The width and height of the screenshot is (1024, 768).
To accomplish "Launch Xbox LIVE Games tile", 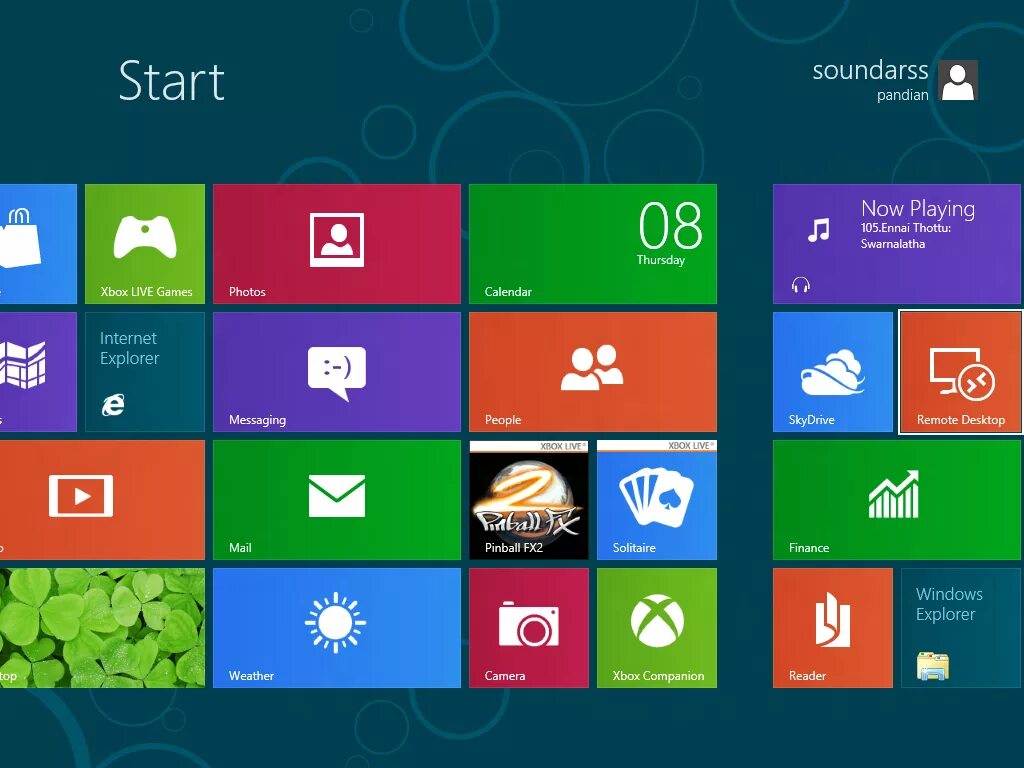I will click(x=145, y=244).
